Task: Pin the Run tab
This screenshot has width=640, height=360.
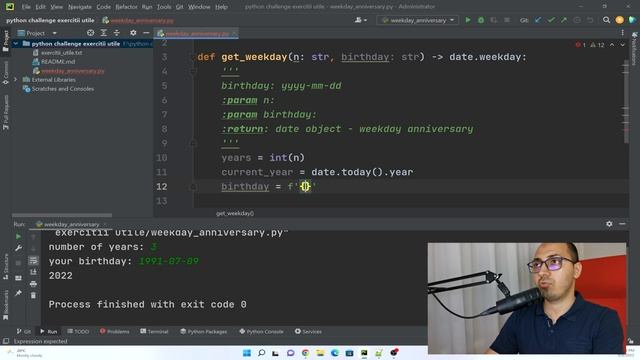Action: click(18, 293)
